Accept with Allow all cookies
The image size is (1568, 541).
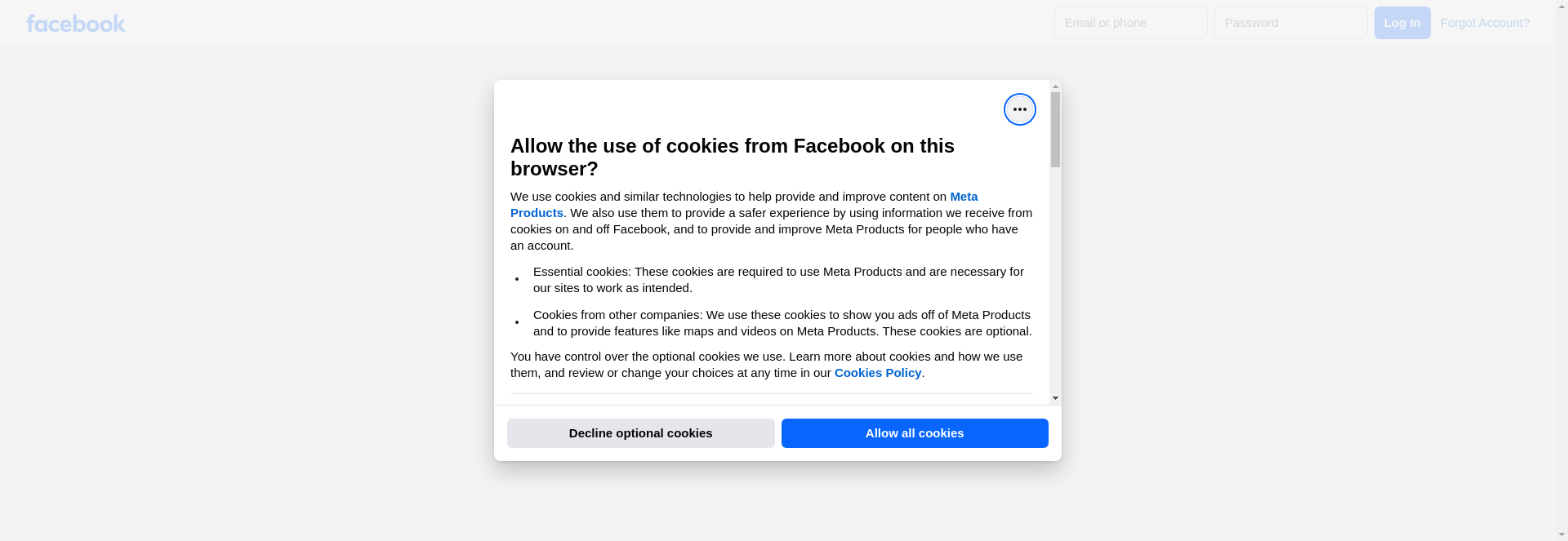click(x=914, y=433)
